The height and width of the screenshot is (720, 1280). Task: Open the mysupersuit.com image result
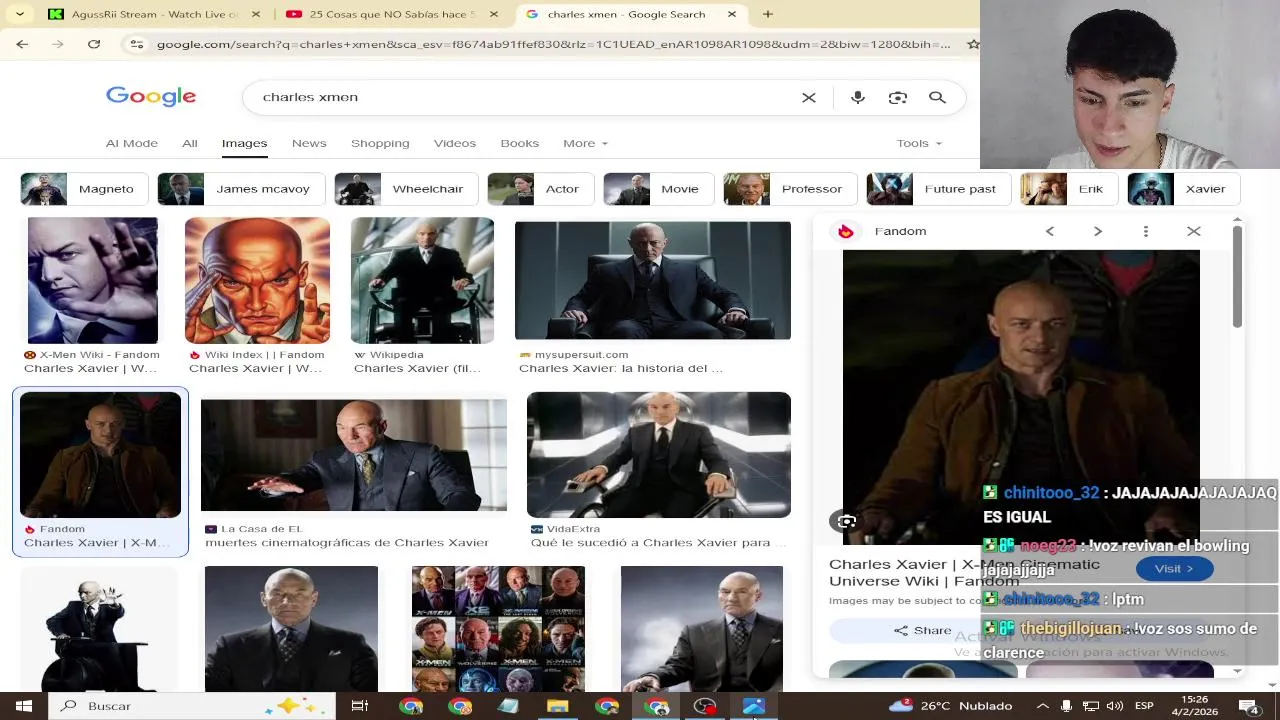point(653,281)
